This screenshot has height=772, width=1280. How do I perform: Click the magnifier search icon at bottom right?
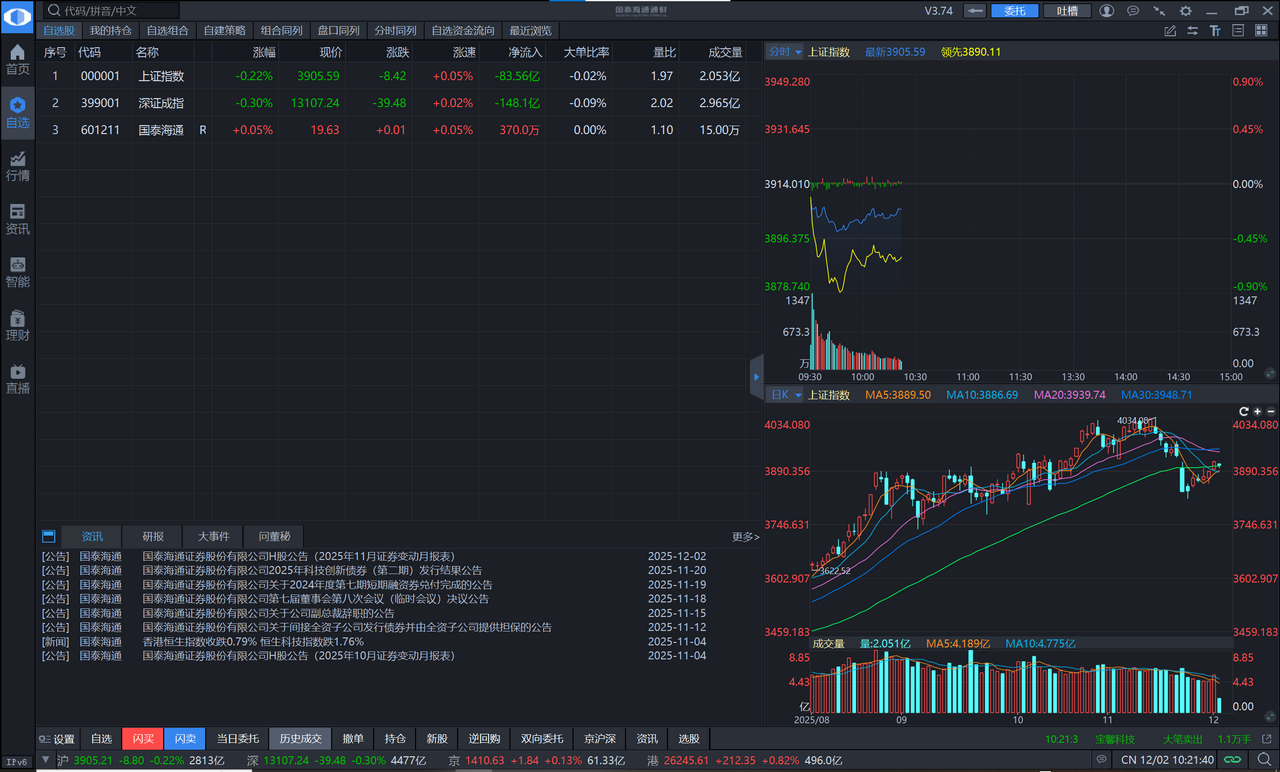1263,760
